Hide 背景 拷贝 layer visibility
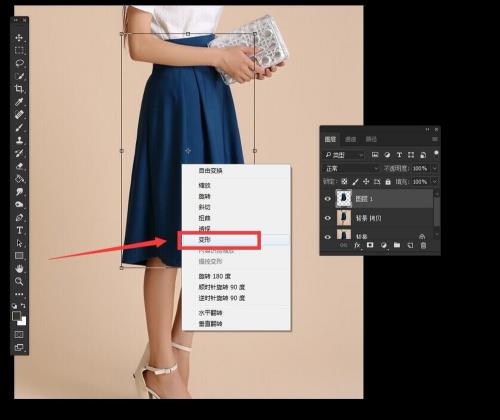Screen dimensions: 500x420 [328, 218]
